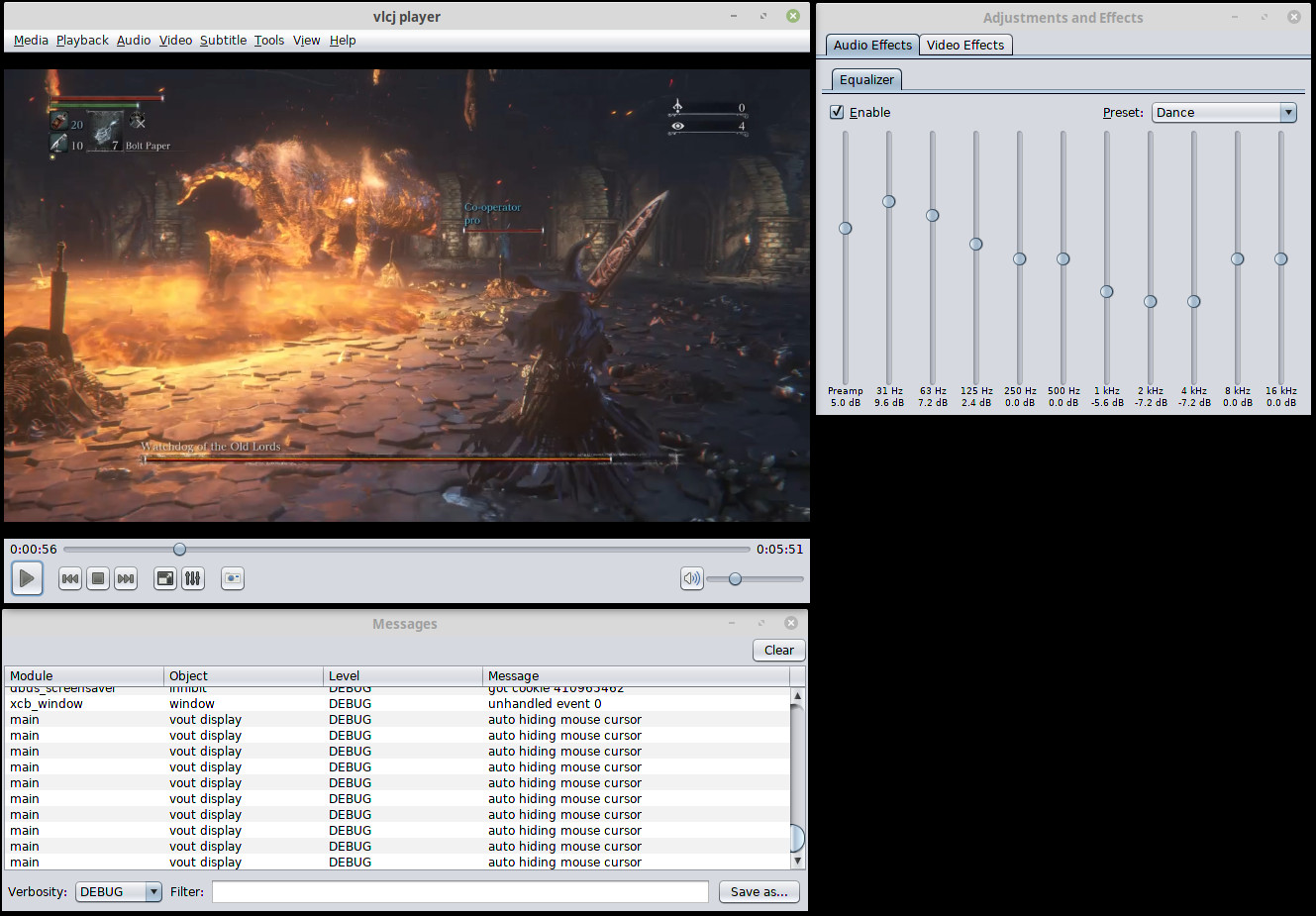The image size is (1316, 916).
Task: Close the Messages window
Action: click(x=791, y=623)
